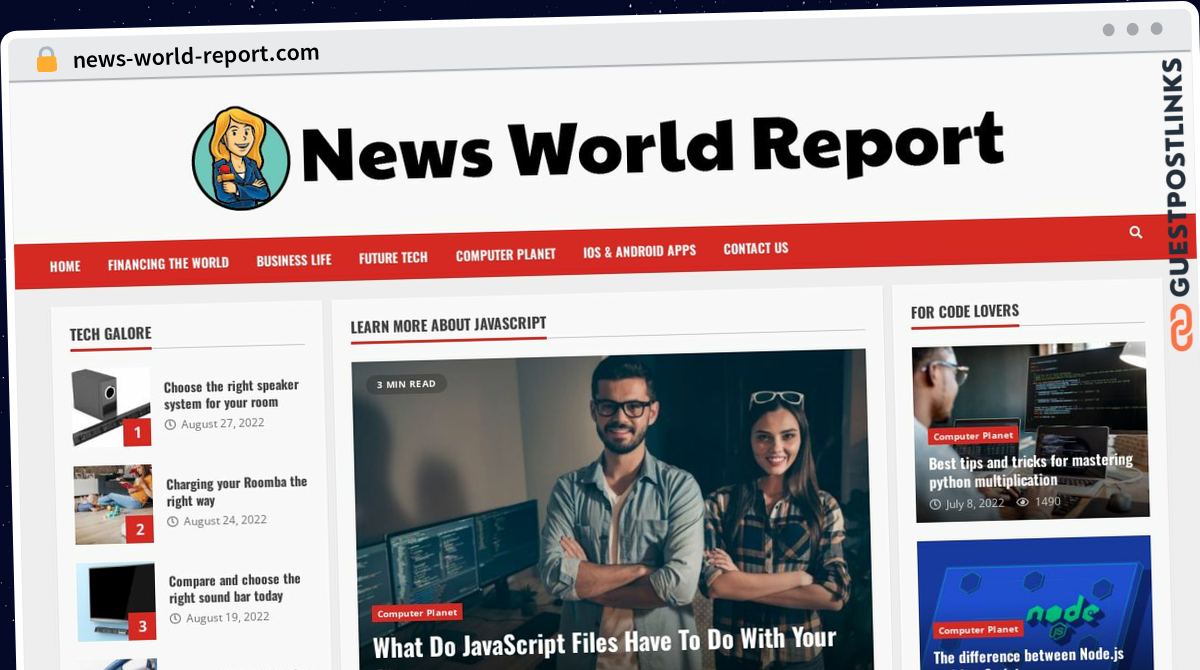Click the Computer Planet tag on python article
This screenshot has height=670, width=1200.
click(973, 436)
